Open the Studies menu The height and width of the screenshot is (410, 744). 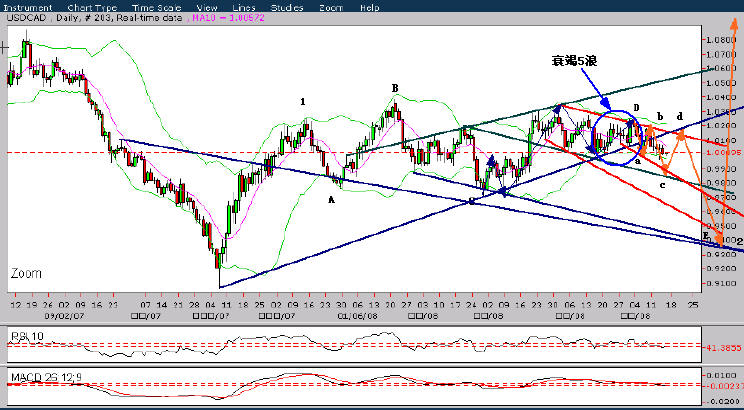[287, 8]
